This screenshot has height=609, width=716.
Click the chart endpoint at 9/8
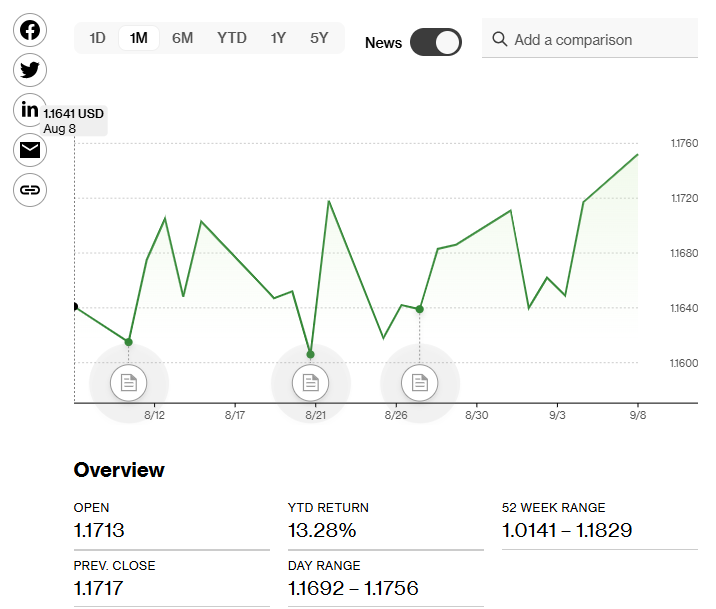[x=638, y=154]
